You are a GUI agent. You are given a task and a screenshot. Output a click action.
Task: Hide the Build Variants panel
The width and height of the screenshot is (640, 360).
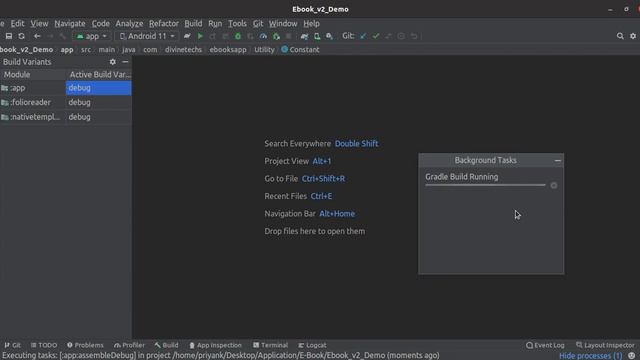(125, 62)
